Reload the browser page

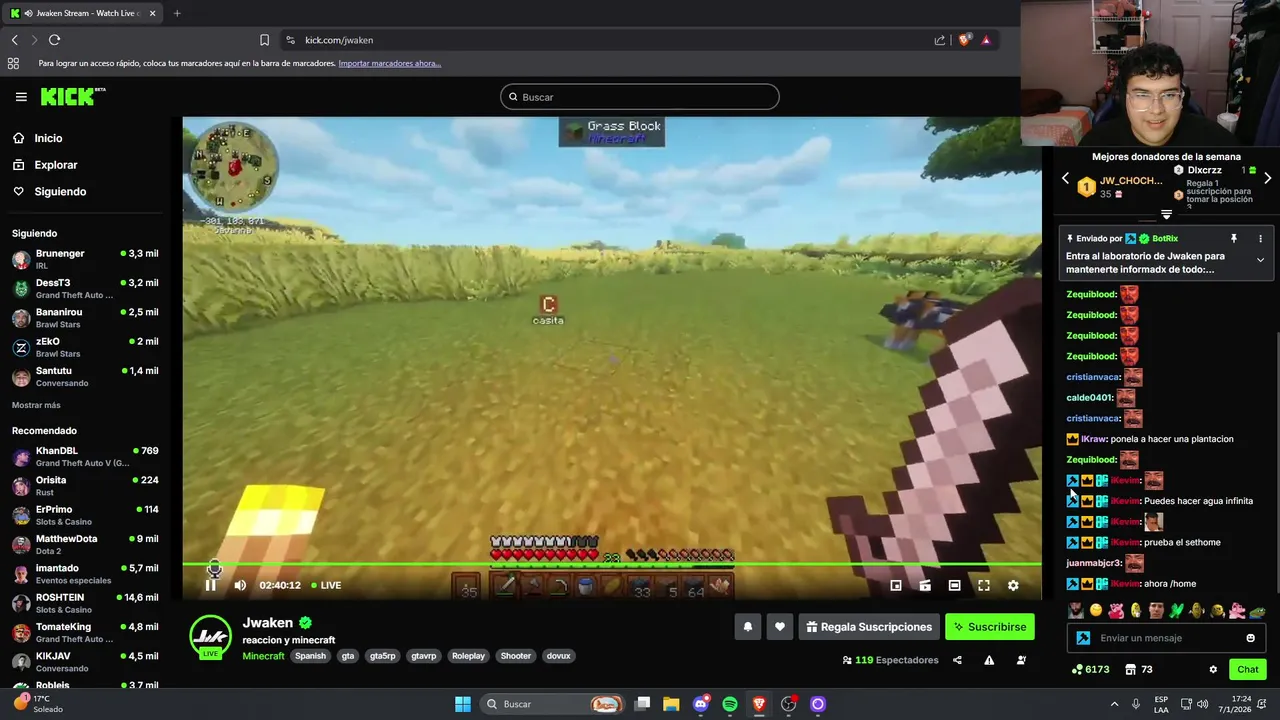click(x=55, y=40)
